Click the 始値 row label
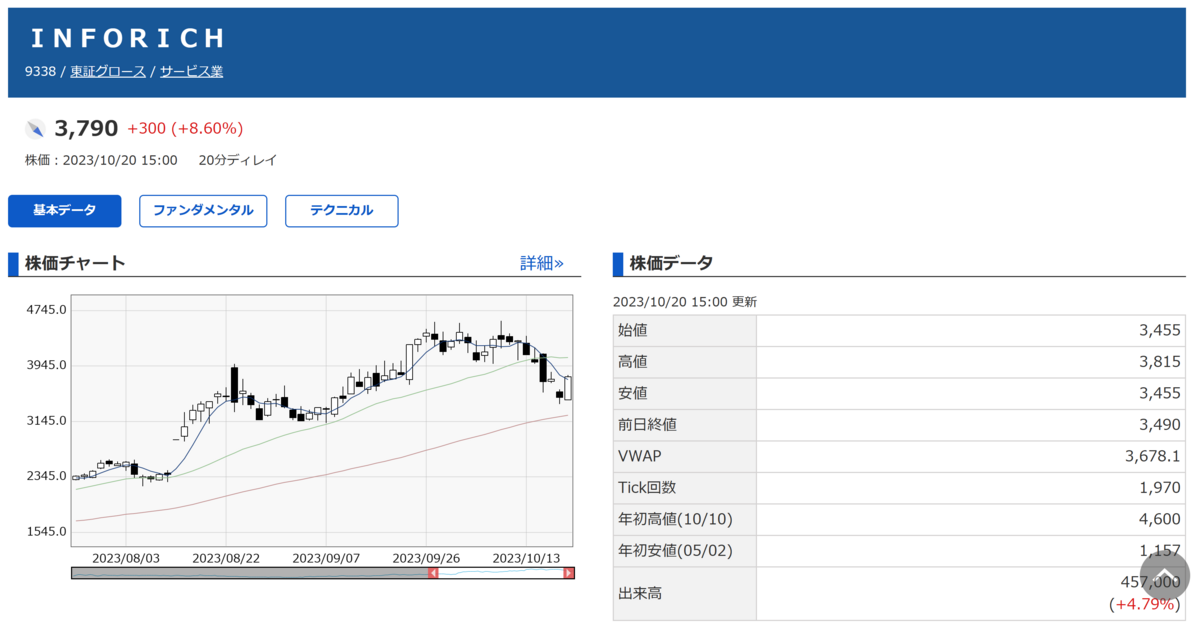The height and width of the screenshot is (629, 1200). [633, 330]
